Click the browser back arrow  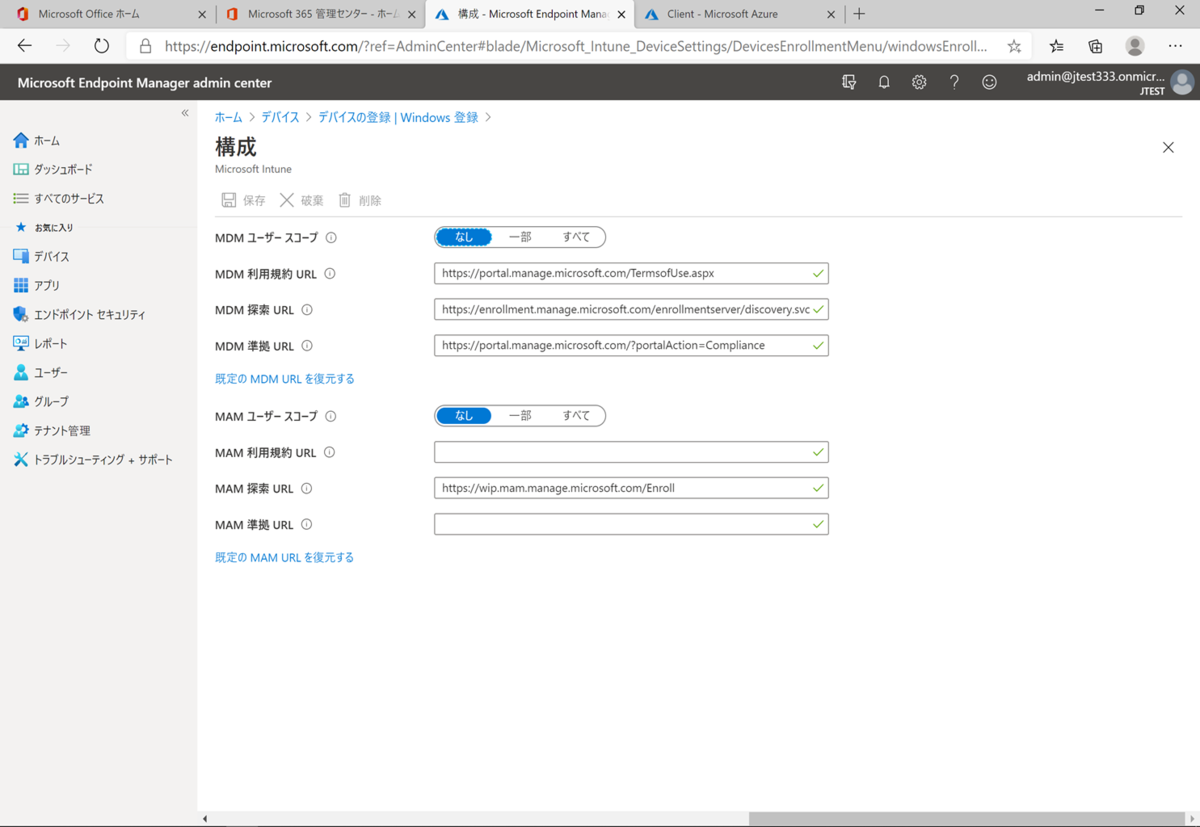[25, 46]
